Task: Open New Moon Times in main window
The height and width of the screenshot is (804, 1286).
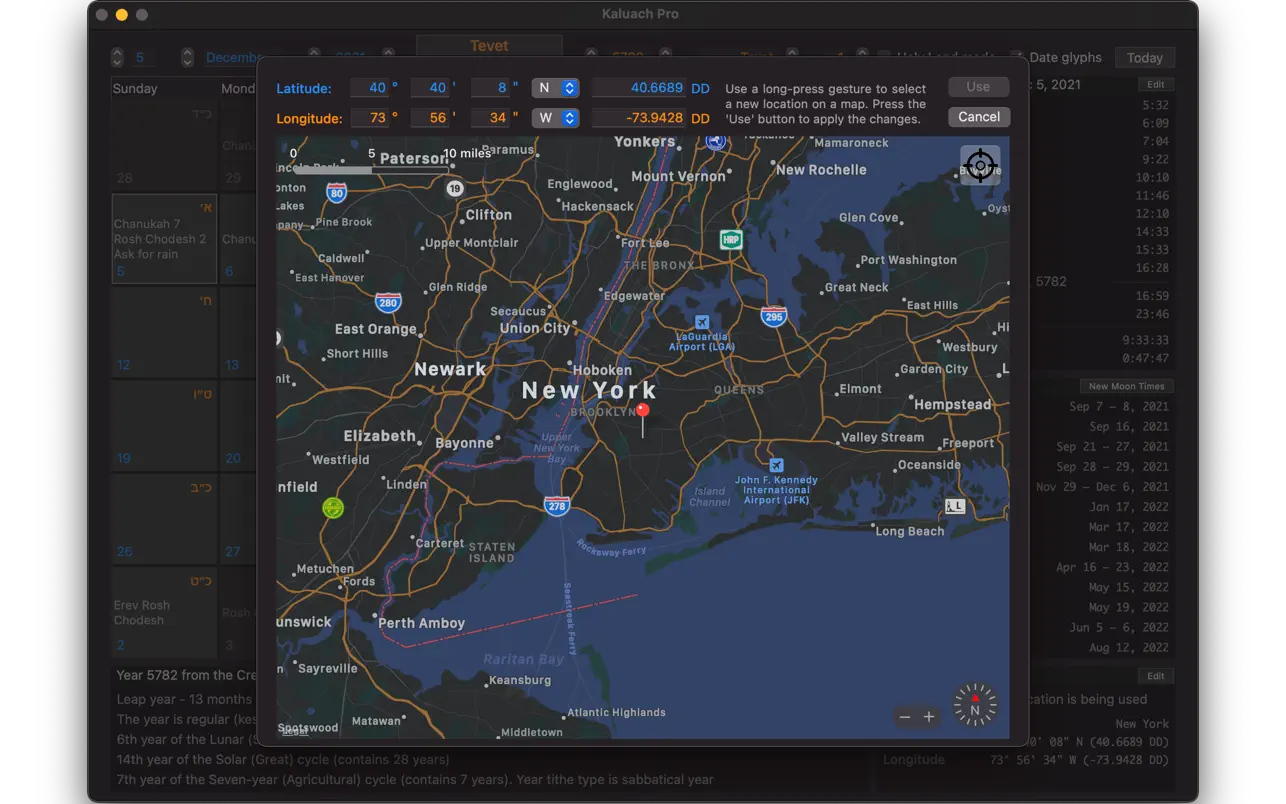Action: 1126,386
